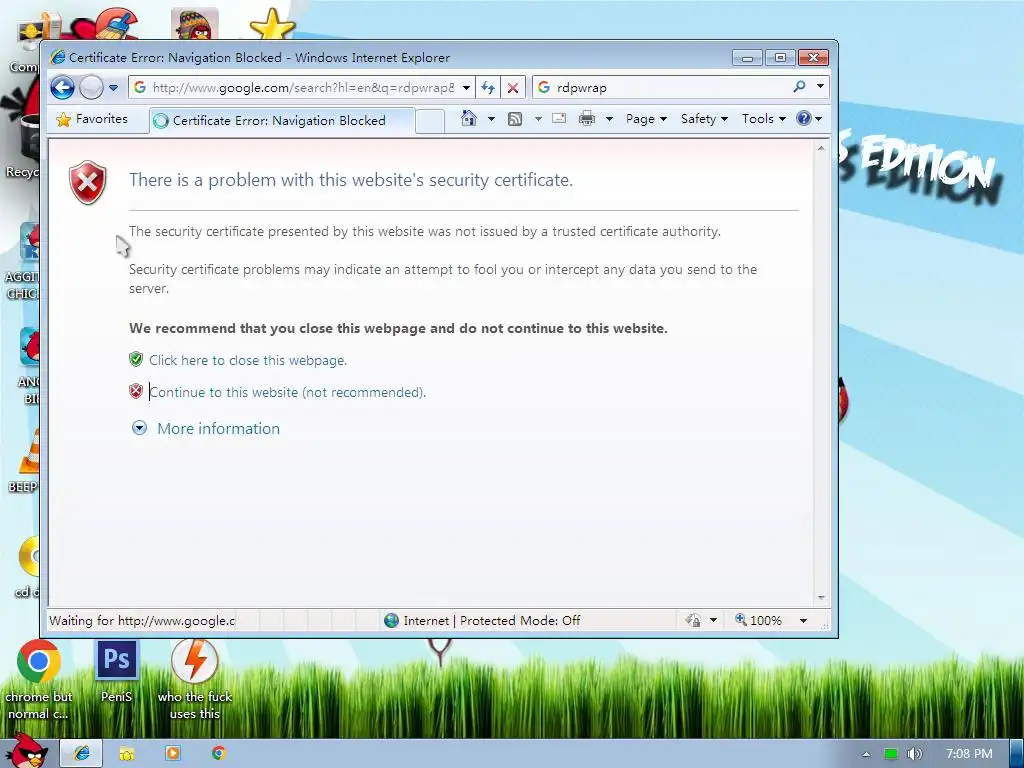Open the Tools menu
The image size is (1024, 768).
763,119
